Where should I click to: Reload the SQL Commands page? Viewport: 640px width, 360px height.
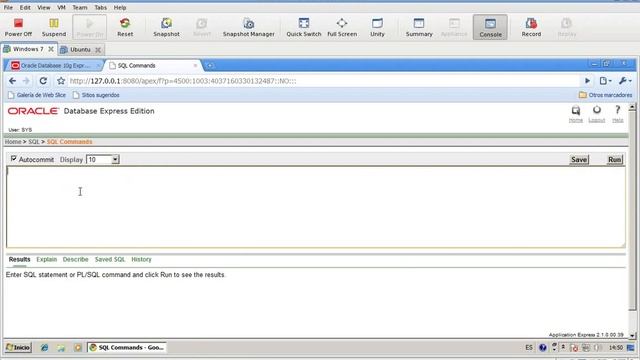(x=43, y=81)
